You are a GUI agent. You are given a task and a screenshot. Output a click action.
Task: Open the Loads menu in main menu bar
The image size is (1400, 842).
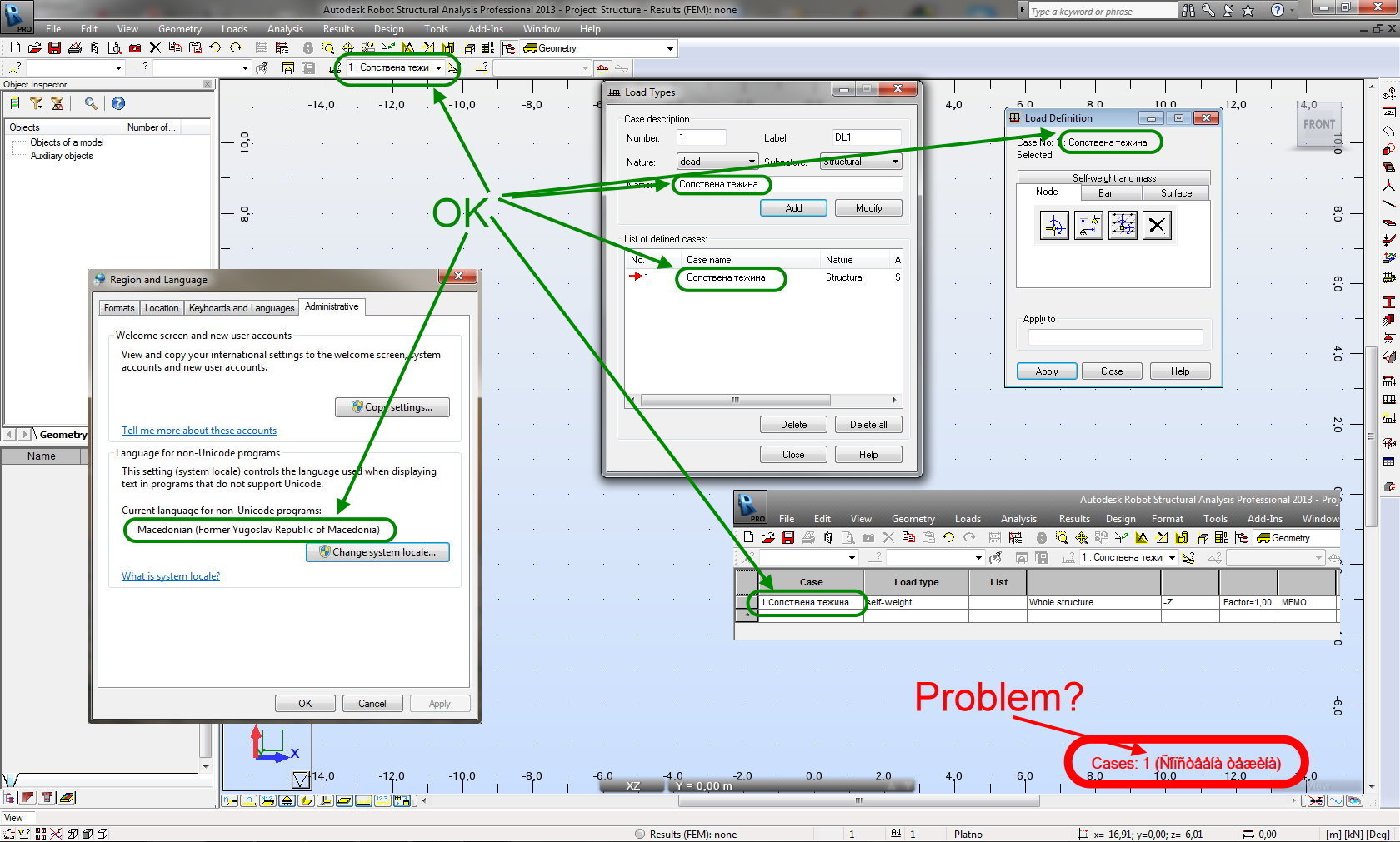tap(234, 29)
